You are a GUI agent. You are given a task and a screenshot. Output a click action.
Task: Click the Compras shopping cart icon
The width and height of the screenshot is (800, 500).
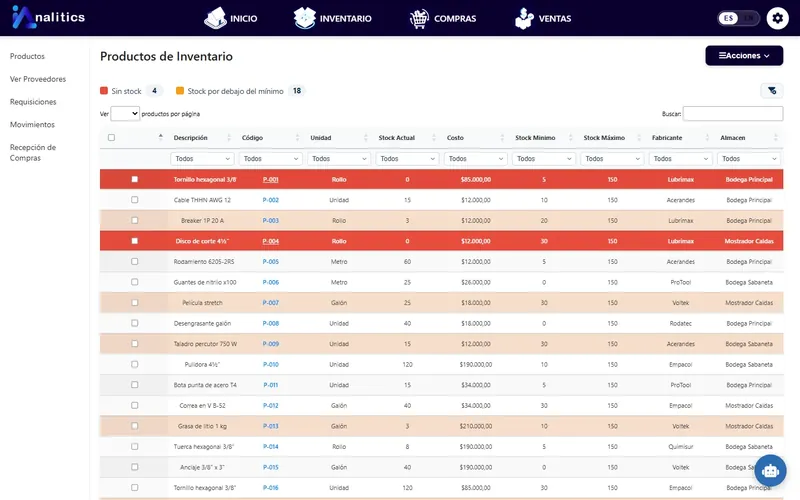[x=419, y=19]
